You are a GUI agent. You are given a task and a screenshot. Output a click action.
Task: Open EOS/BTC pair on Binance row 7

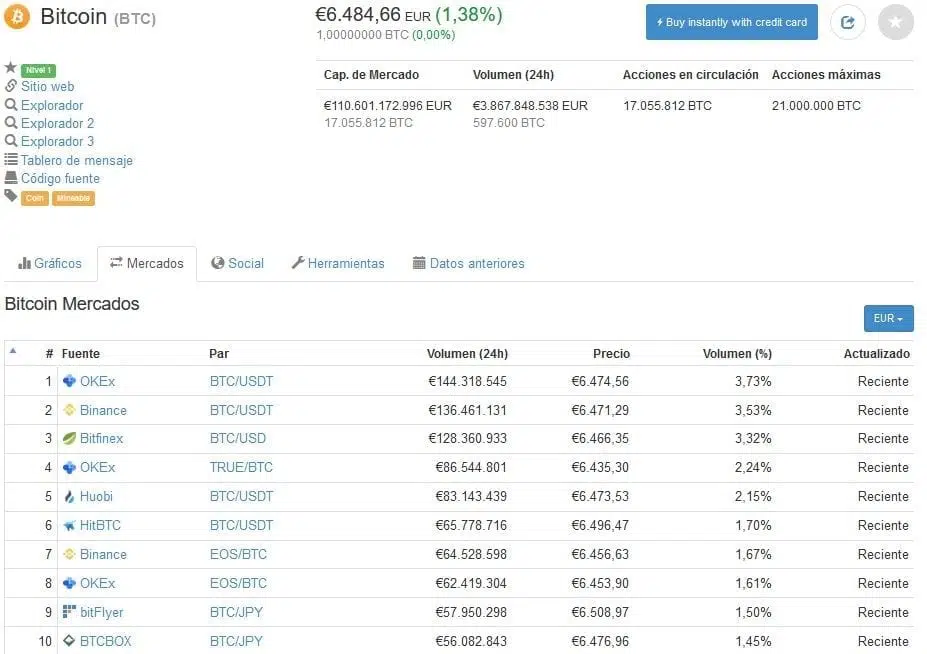click(x=238, y=554)
